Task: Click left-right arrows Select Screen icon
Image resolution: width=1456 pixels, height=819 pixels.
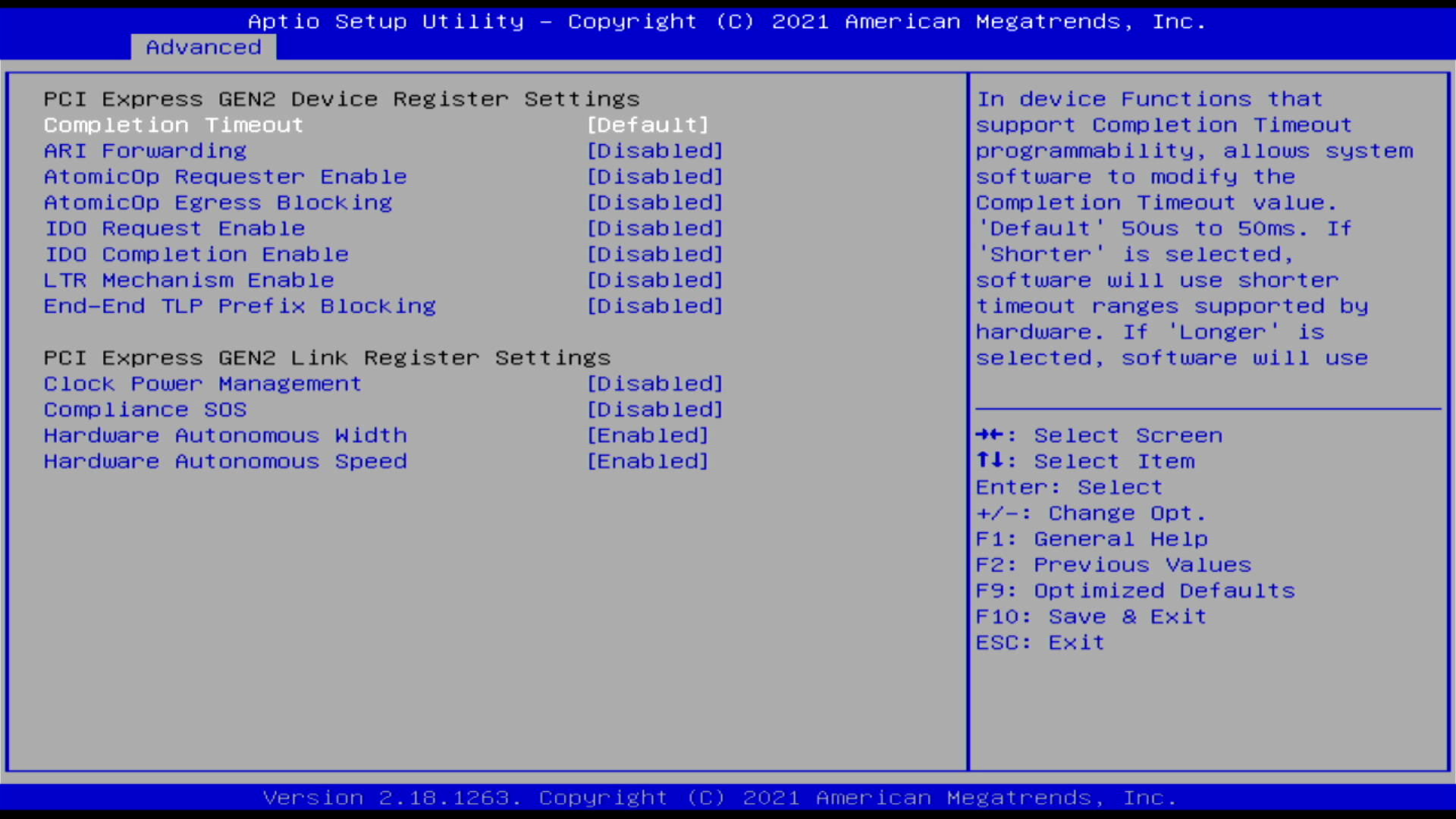Action: [x=990, y=435]
